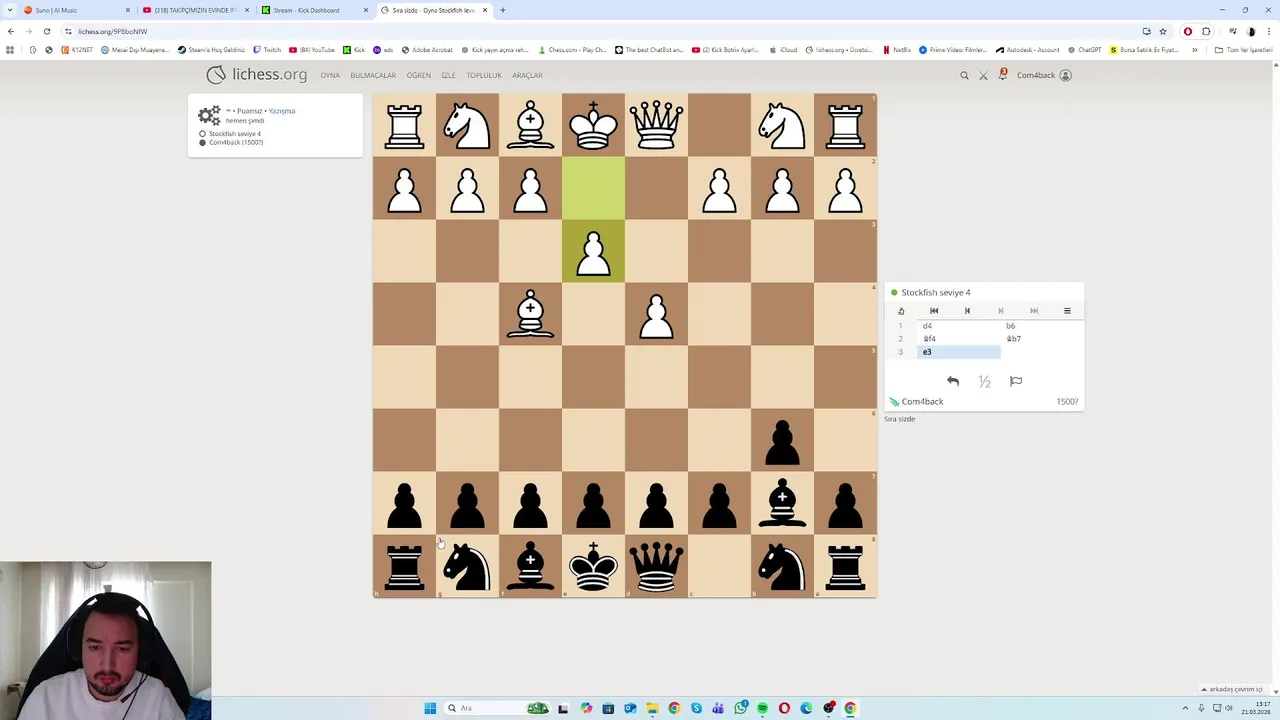Image resolution: width=1280 pixels, height=720 pixels.
Task: Jump to the last move
Action: point(1034,311)
